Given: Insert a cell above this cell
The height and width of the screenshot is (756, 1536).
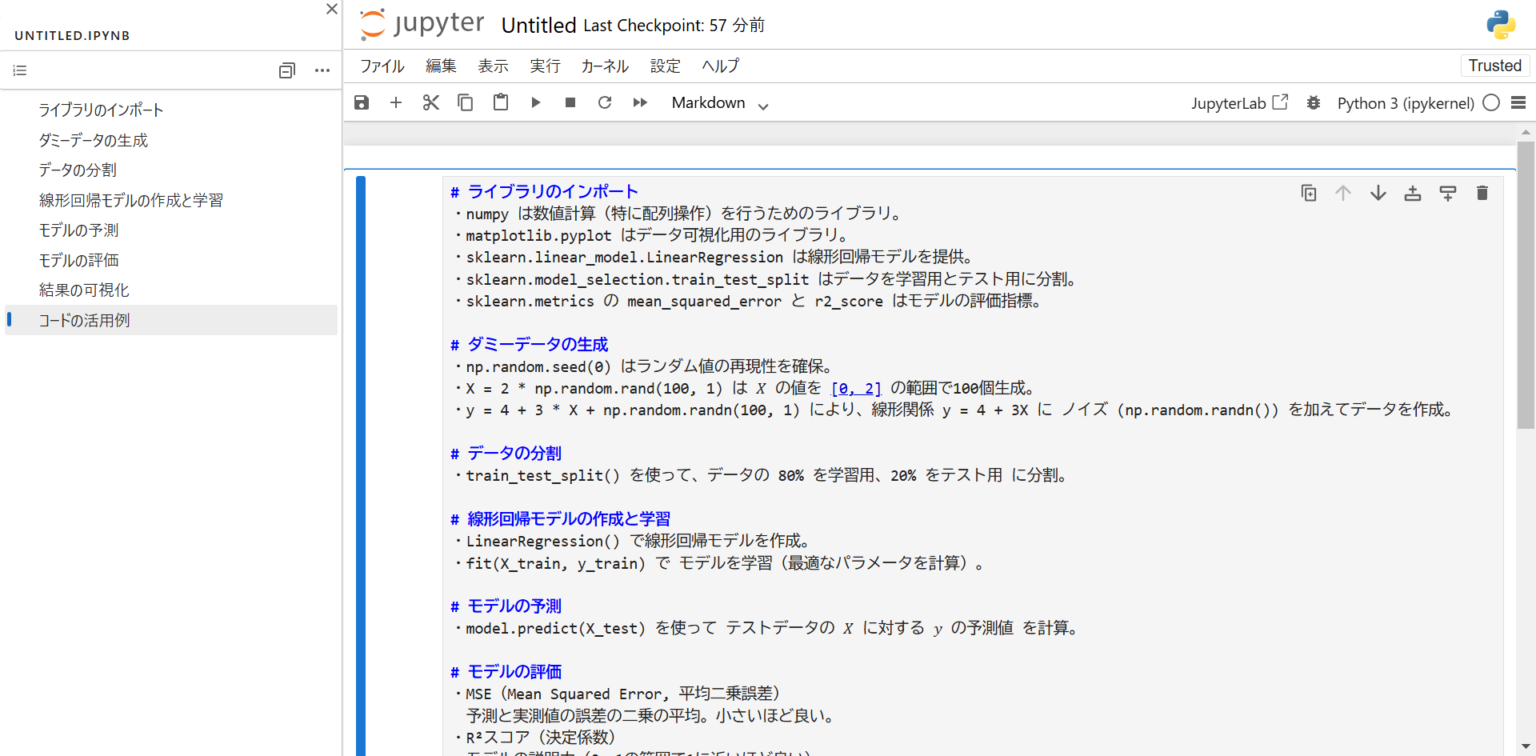Looking at the screenshot, I should coord(1412,193).
